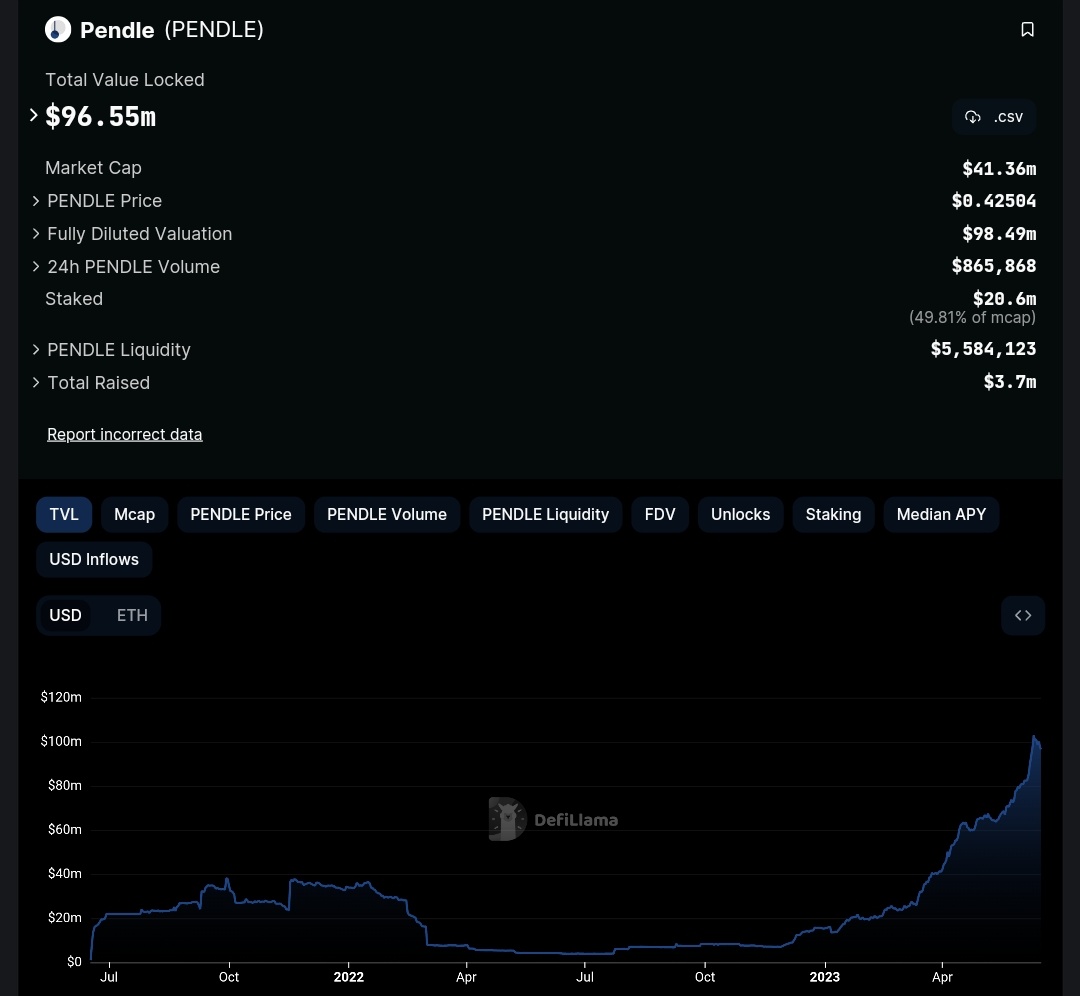
Task: Toggle Median APY on chart
Action: [942, 515]
